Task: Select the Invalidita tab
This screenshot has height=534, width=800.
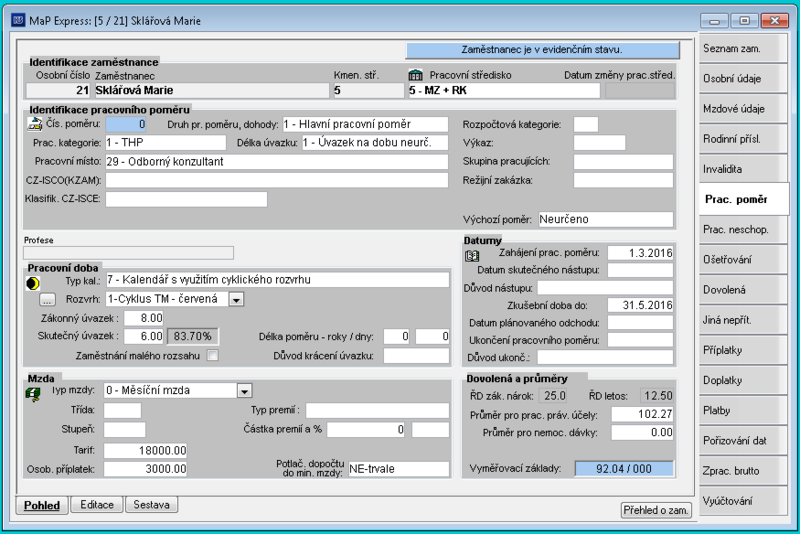Action: point(743,169)
